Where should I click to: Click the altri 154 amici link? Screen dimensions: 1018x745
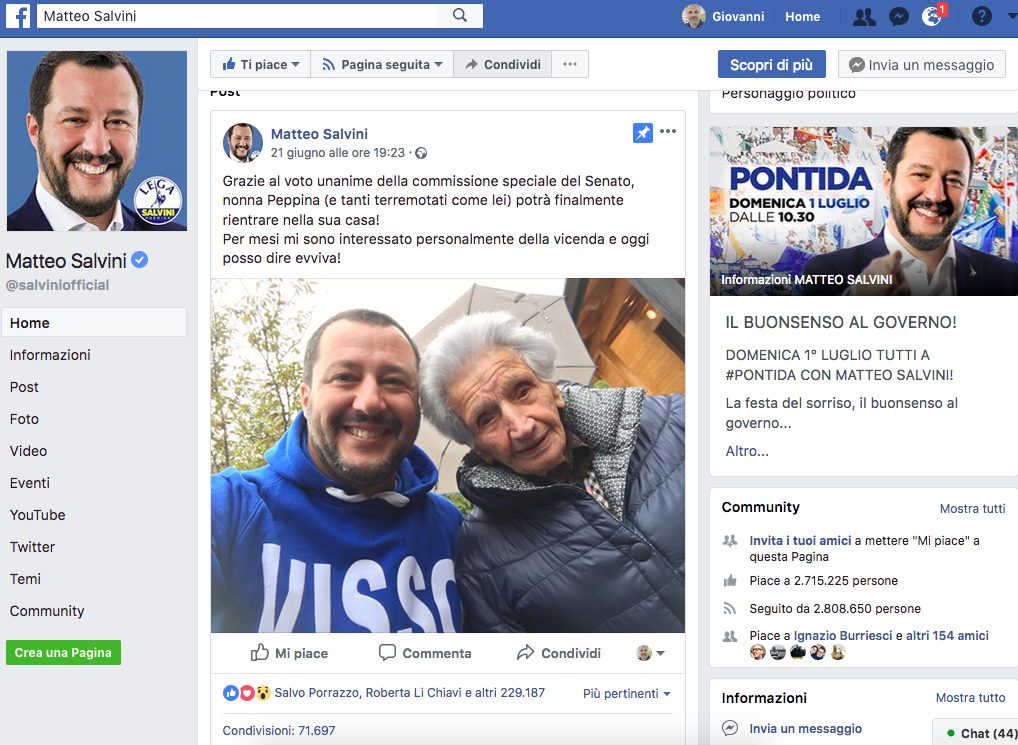(x=947, y=635)
